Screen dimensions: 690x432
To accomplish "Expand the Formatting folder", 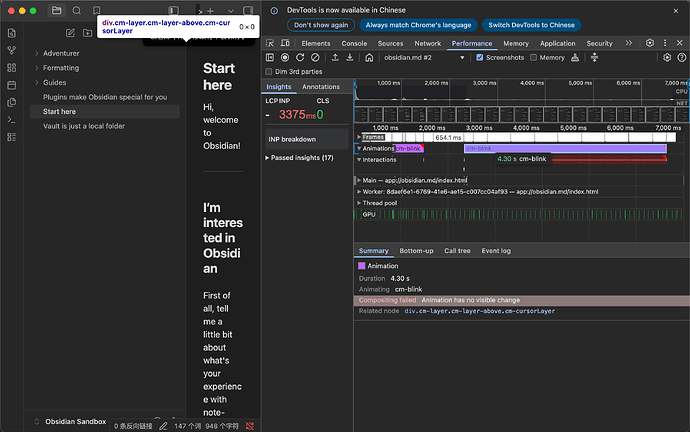I will coord(37,68).
